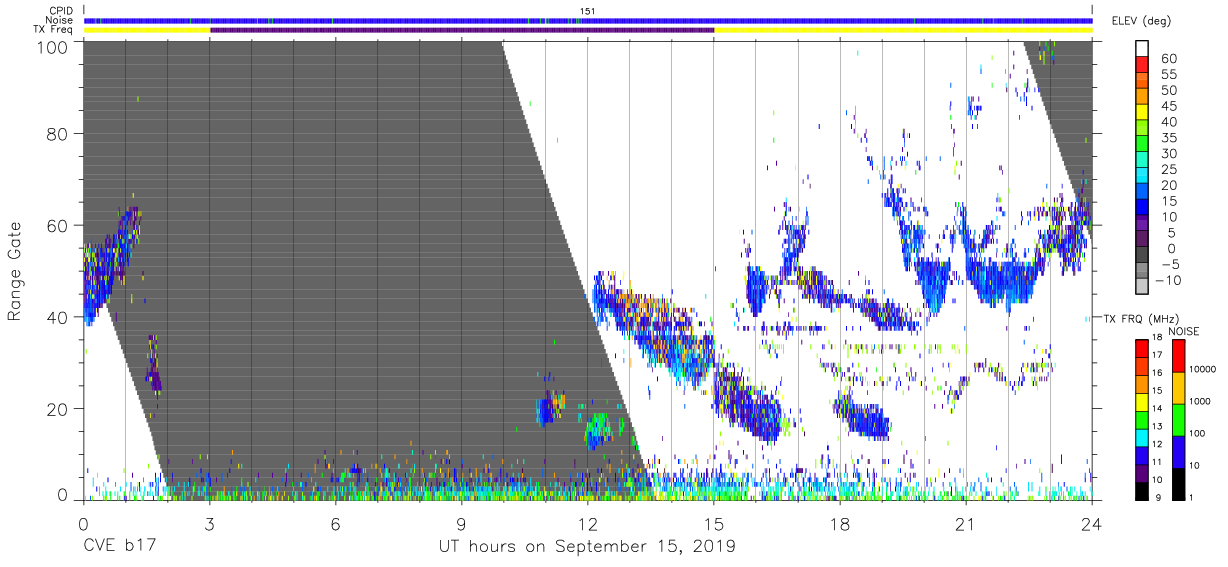This screenshot has width=1228, height=567.
Task: Click the red 55-60 swatch in ELEV colorbar
Action: (x=1142, y=64)
